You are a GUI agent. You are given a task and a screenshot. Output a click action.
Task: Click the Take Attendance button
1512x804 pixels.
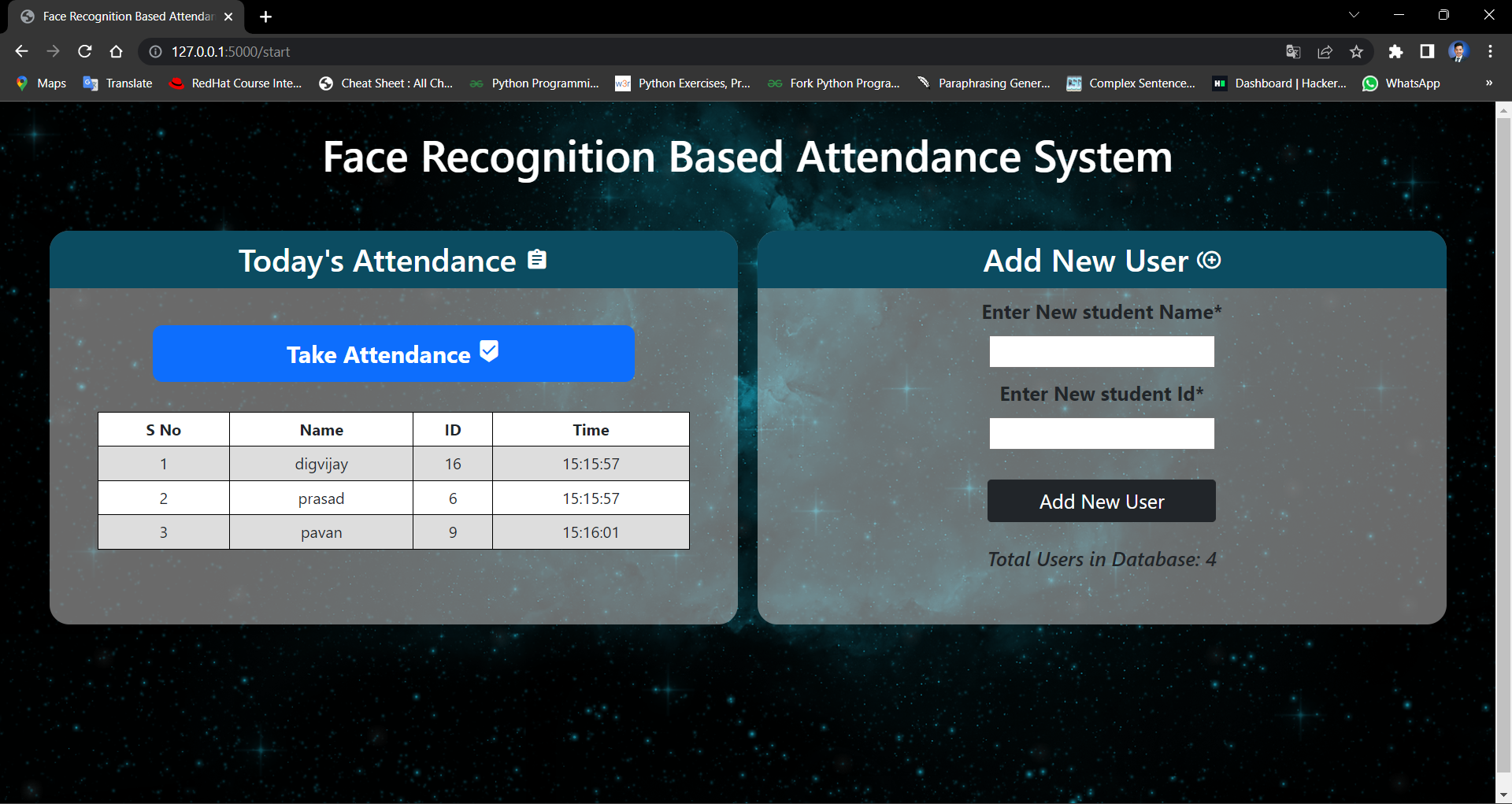(393, 354)
